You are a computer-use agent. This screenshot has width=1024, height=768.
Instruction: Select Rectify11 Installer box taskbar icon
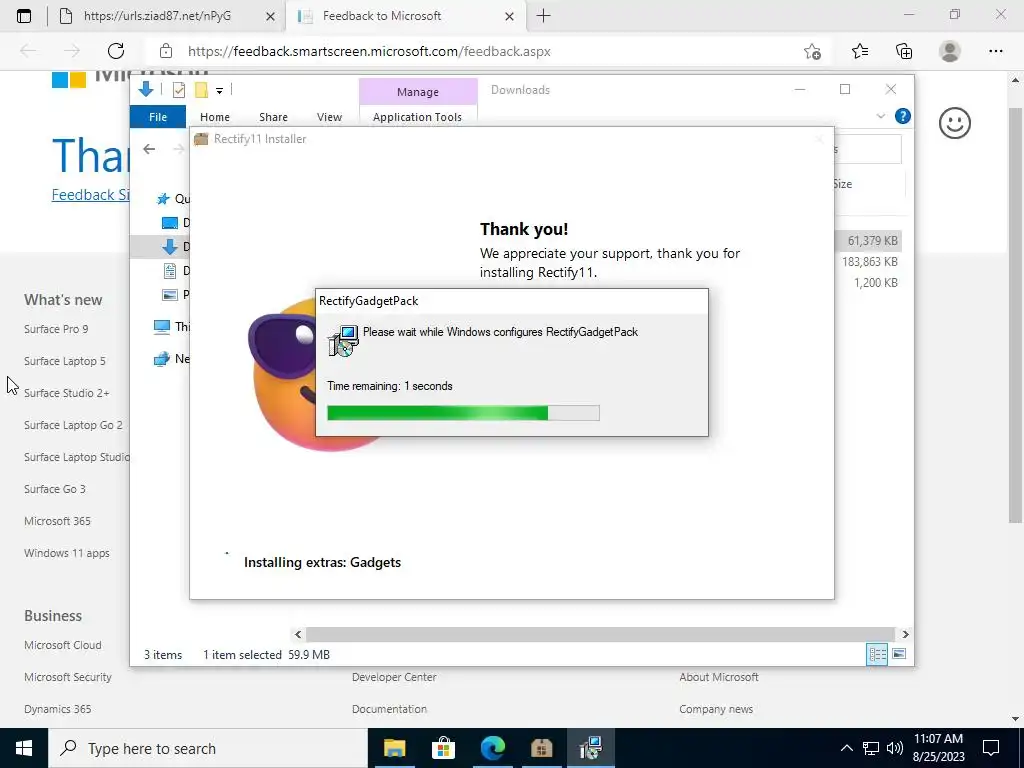(x=541, y=748)
